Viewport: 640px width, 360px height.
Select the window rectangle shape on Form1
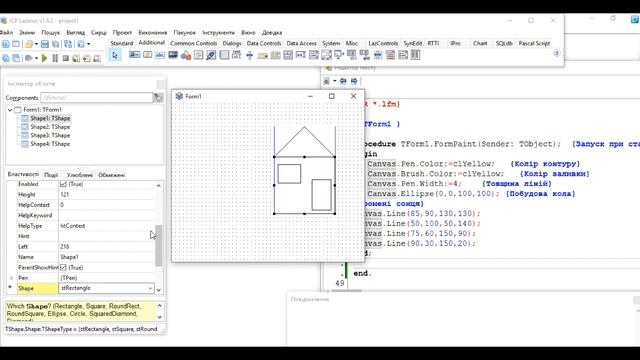pos(289,174)
